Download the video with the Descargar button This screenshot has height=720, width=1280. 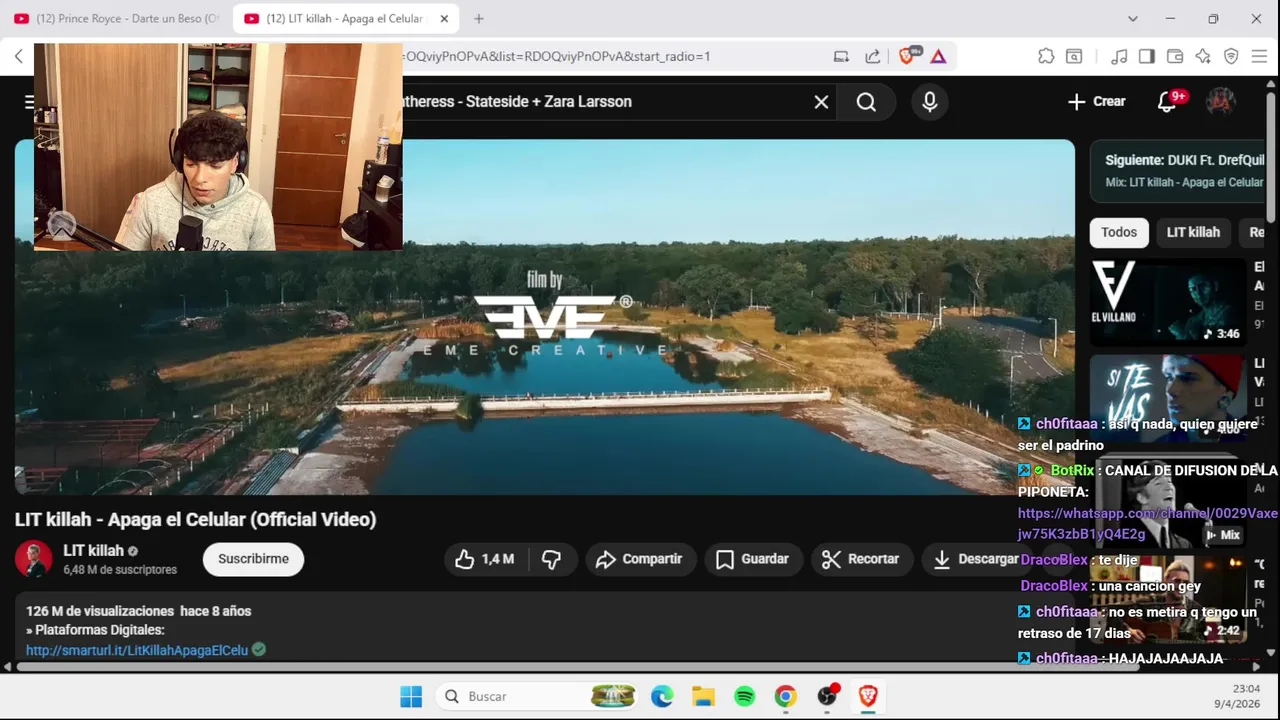975,559
